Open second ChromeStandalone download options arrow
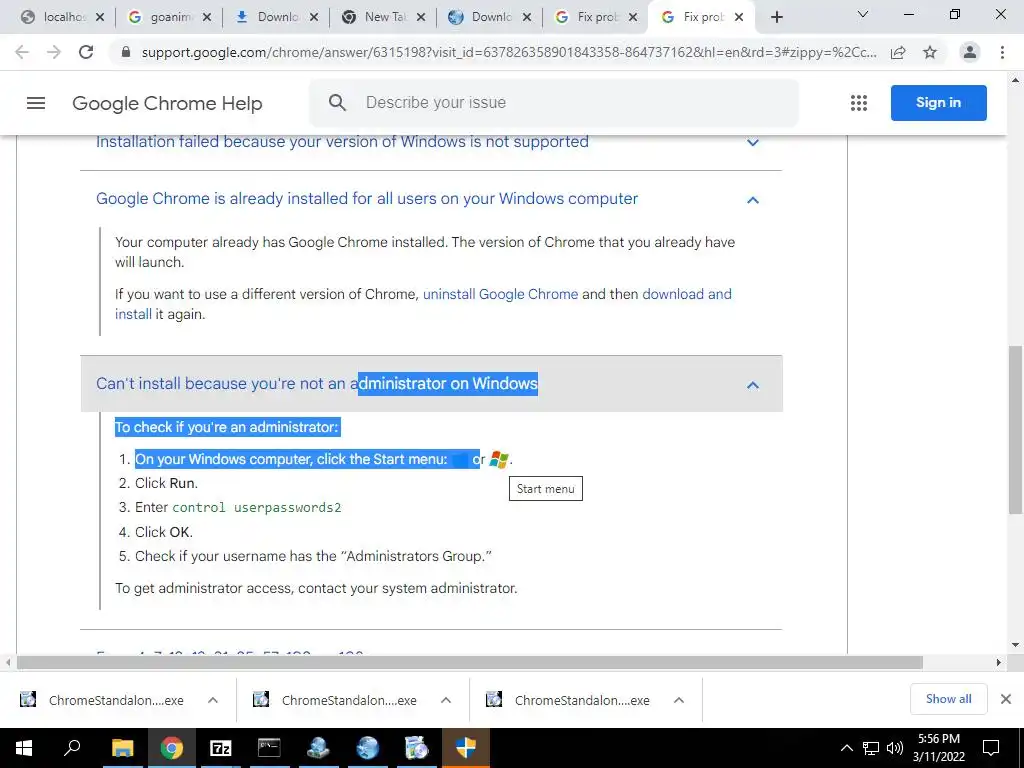 (x=446, y=700)
